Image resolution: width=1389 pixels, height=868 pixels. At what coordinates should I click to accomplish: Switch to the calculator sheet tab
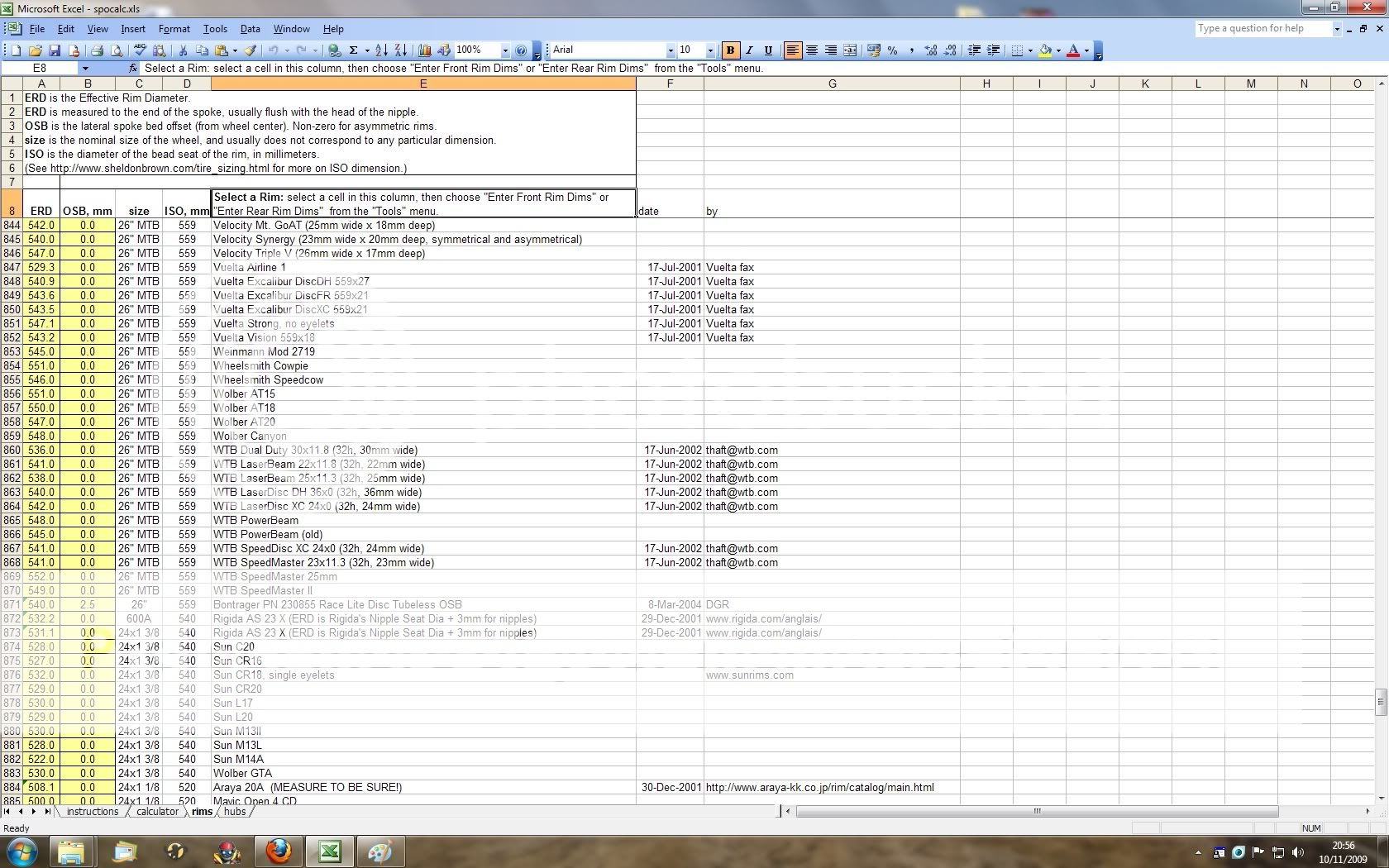click(157, 812)
